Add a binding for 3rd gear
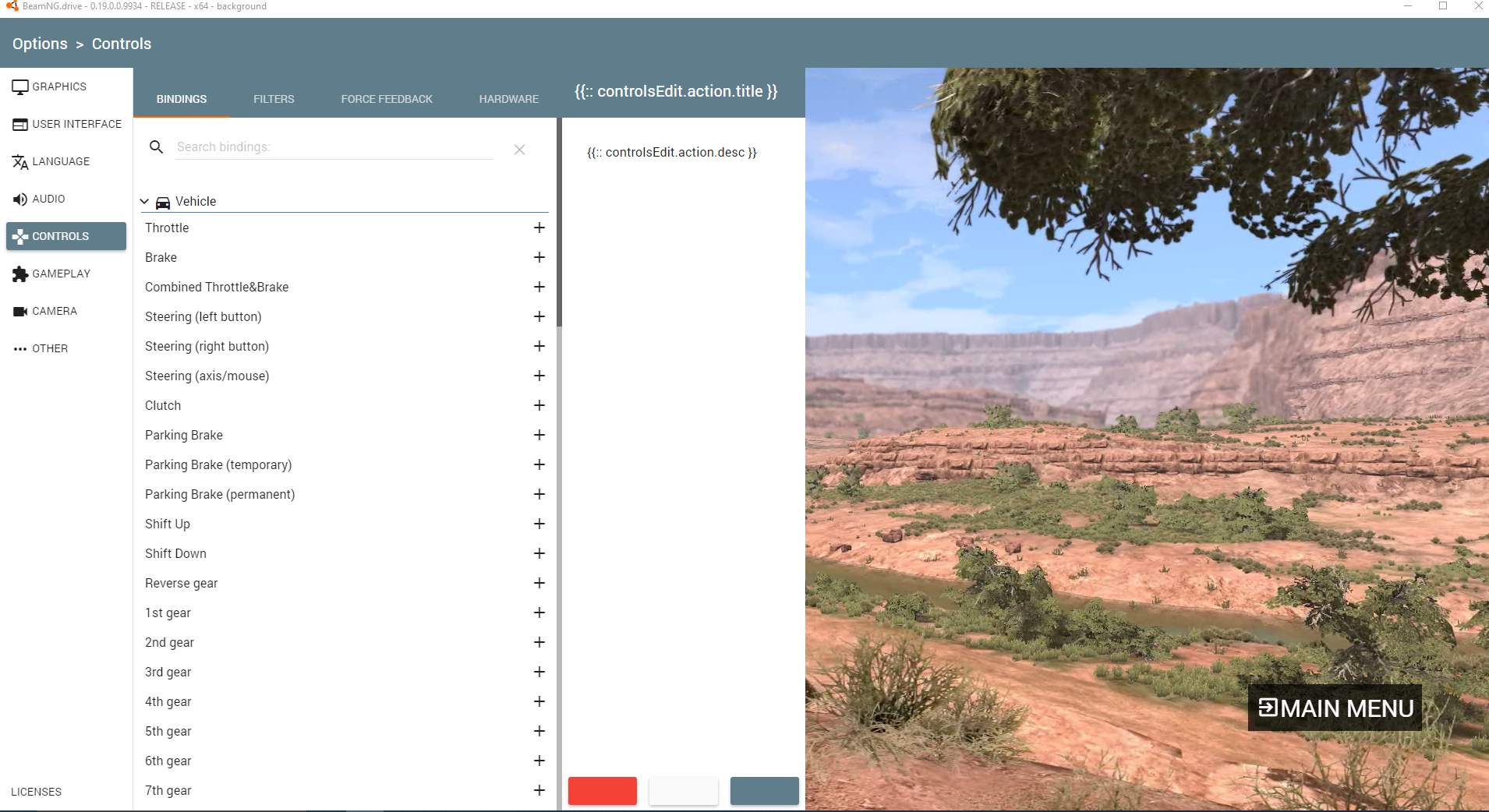The image size is (1489, 812). (x=539, y=672)
